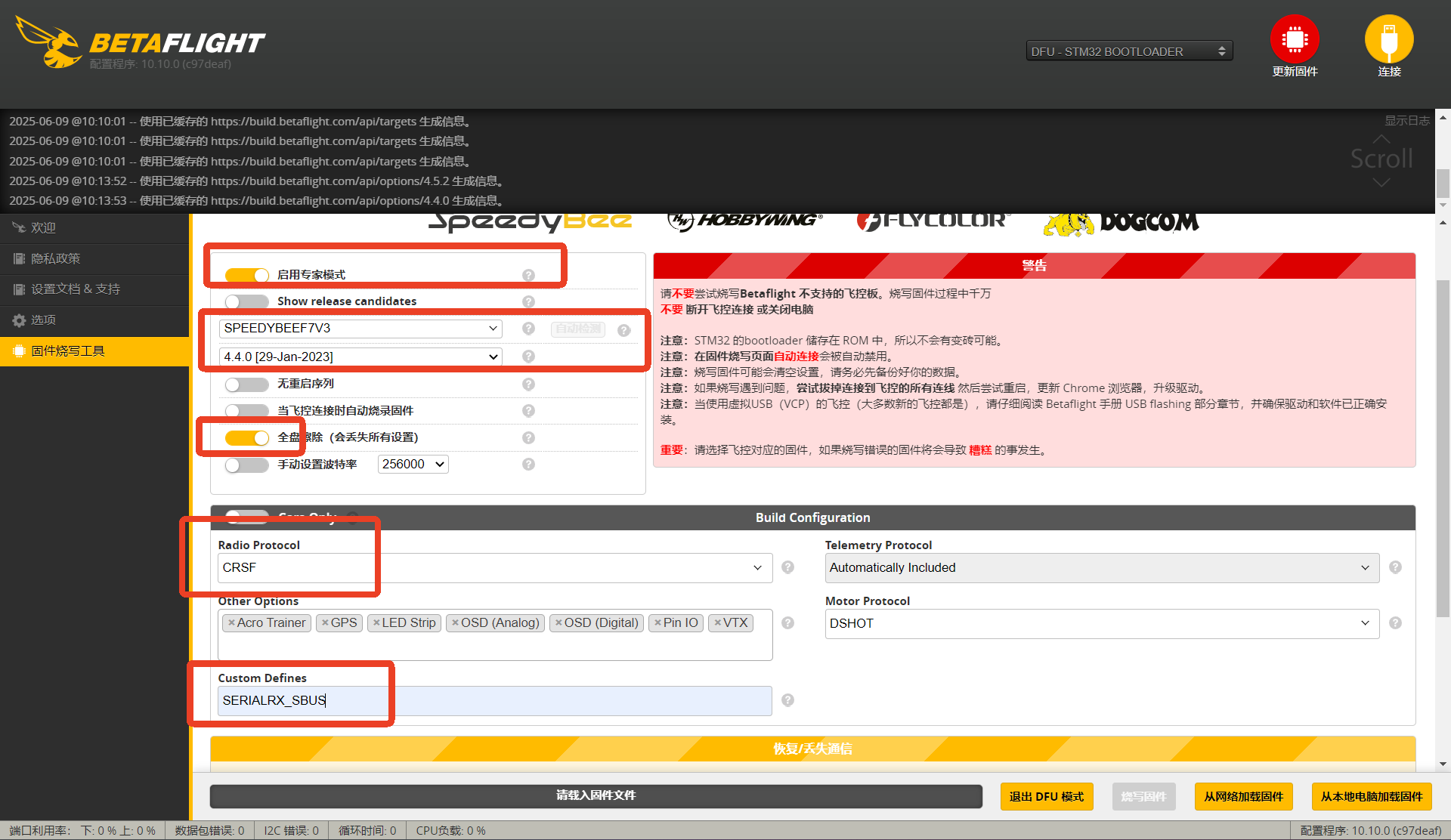Click help icon beside Custom Defines field
1451x840 pixels.
coord(787,700)
